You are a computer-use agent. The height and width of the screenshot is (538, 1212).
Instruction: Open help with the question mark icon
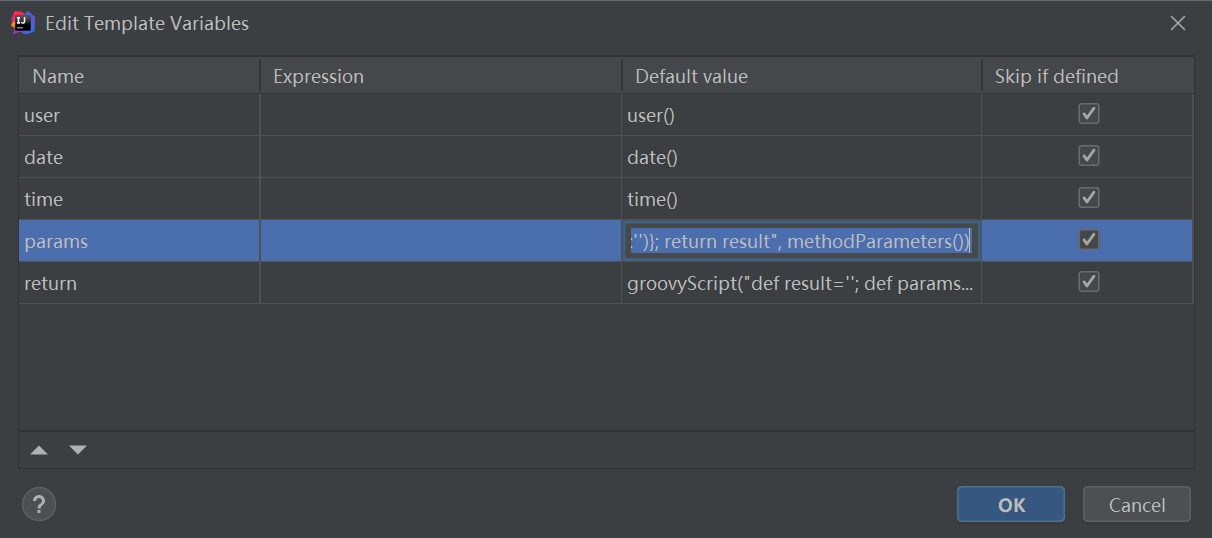point(39,504)
